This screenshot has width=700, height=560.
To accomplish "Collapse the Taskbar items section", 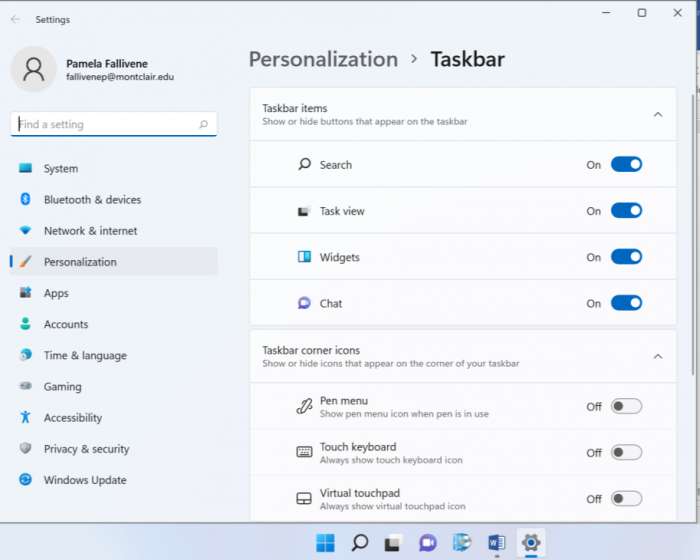I will (x=658, y=114).
